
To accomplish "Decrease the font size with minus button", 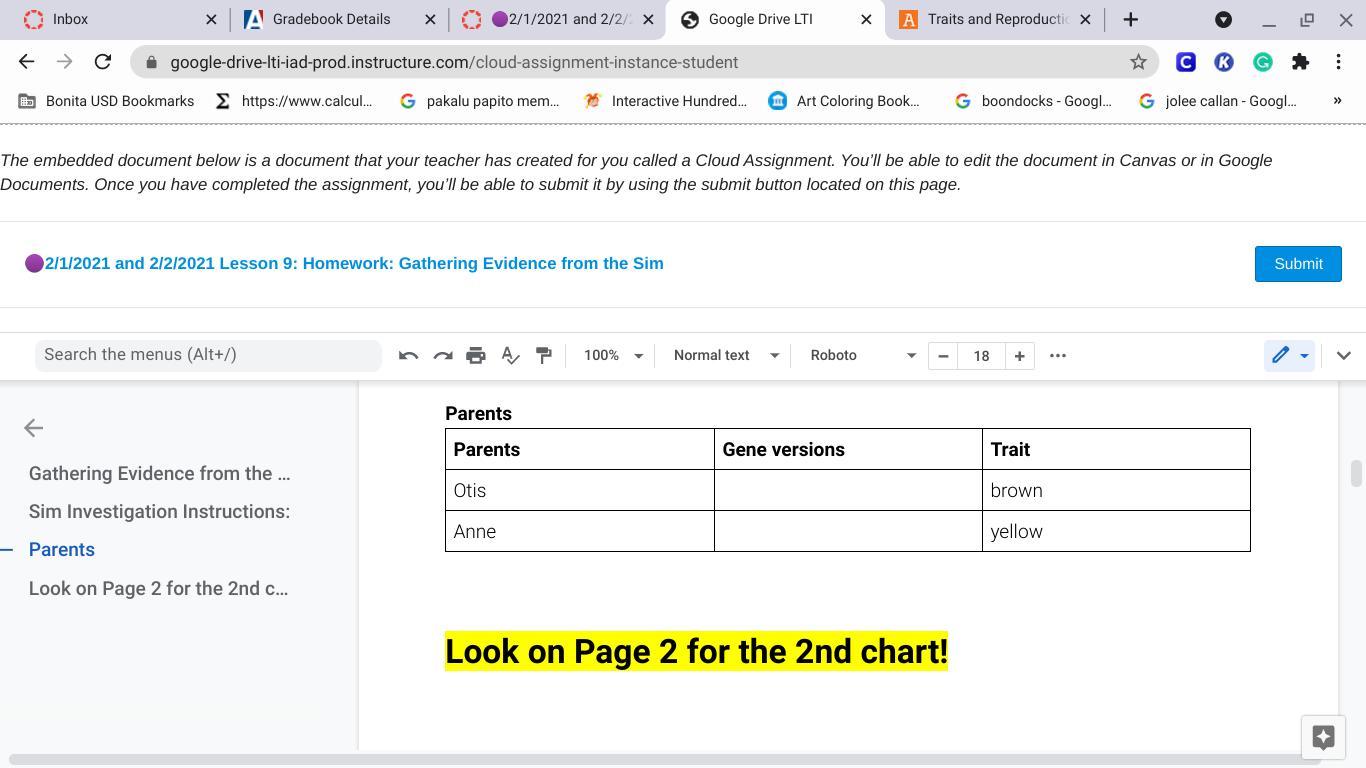I will (x=943, y=355).
